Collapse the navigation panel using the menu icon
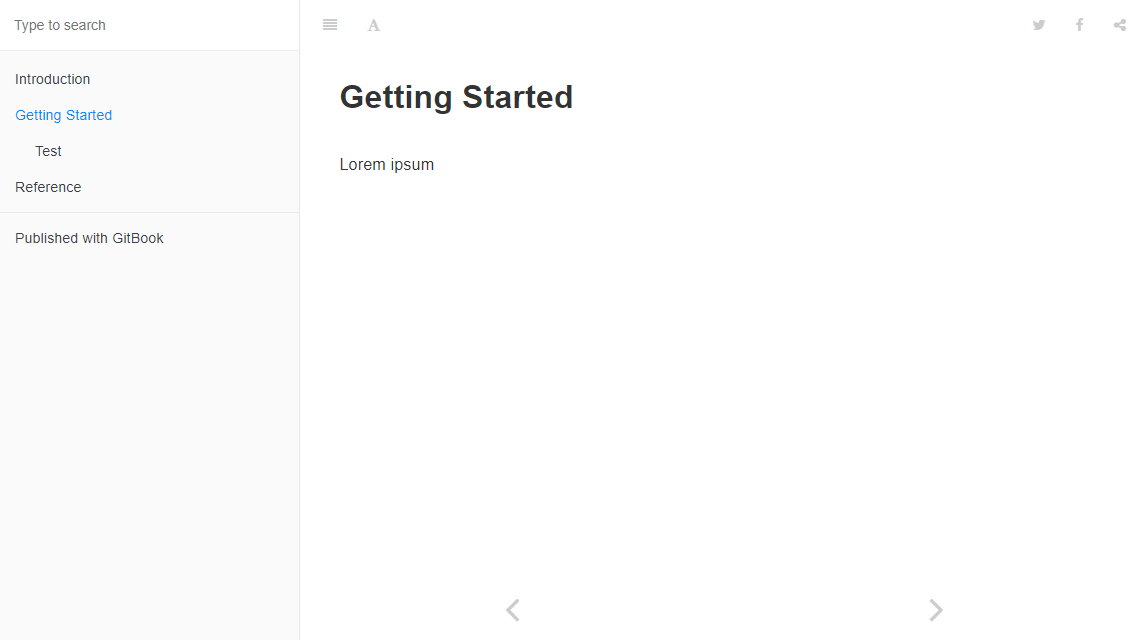 pos(330,24)
